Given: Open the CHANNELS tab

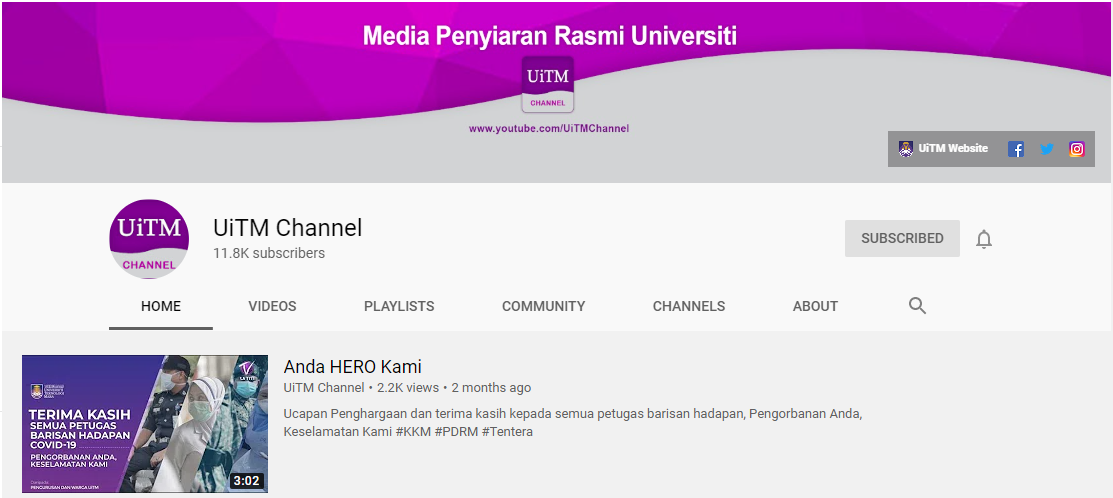Looking at the screenshot, I should coord(689,306).
